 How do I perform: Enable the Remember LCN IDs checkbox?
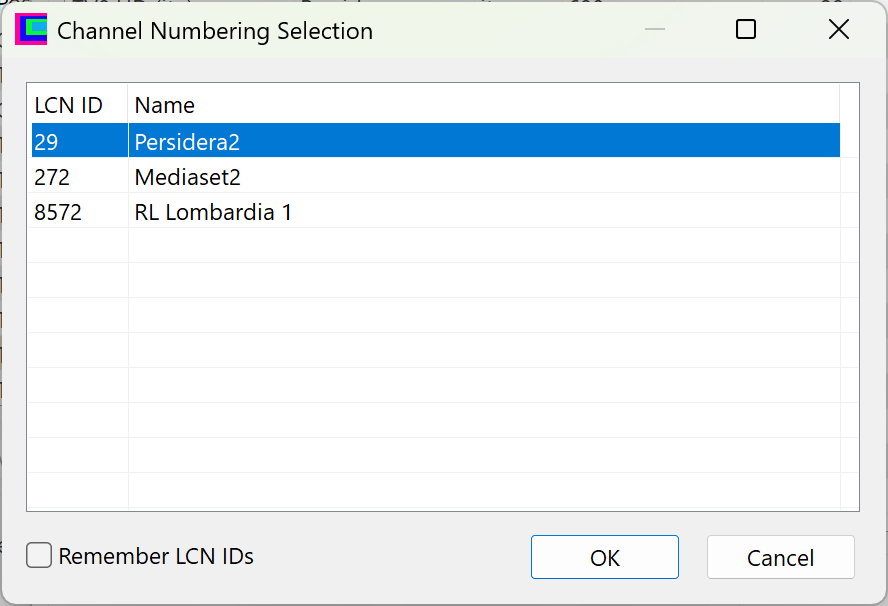tap(39, 556)
